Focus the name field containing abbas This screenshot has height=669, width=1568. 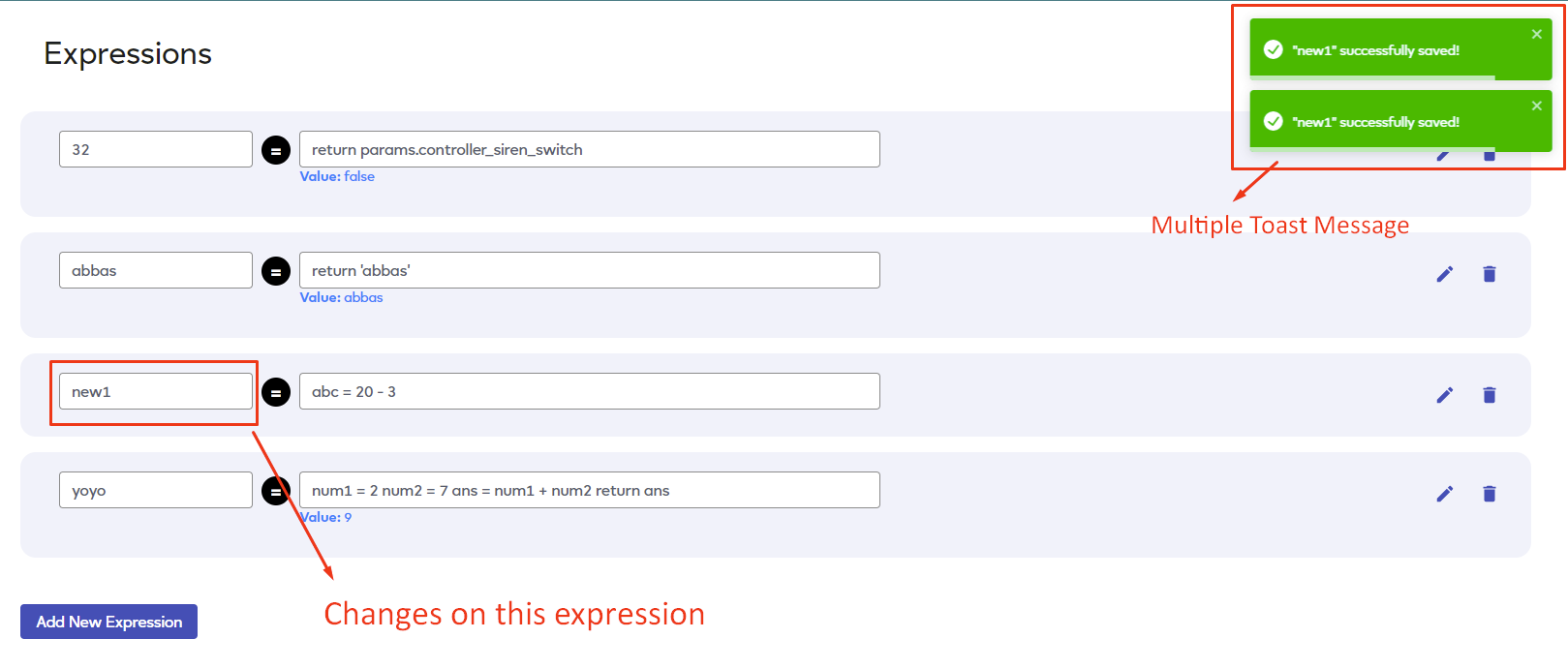click(x=156, y=270)
